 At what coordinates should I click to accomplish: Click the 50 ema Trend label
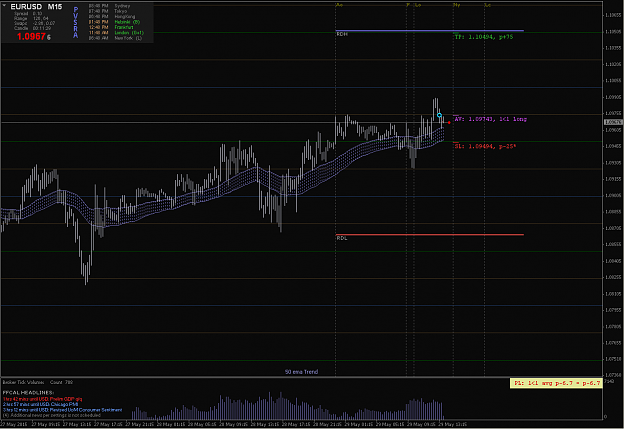301,372
